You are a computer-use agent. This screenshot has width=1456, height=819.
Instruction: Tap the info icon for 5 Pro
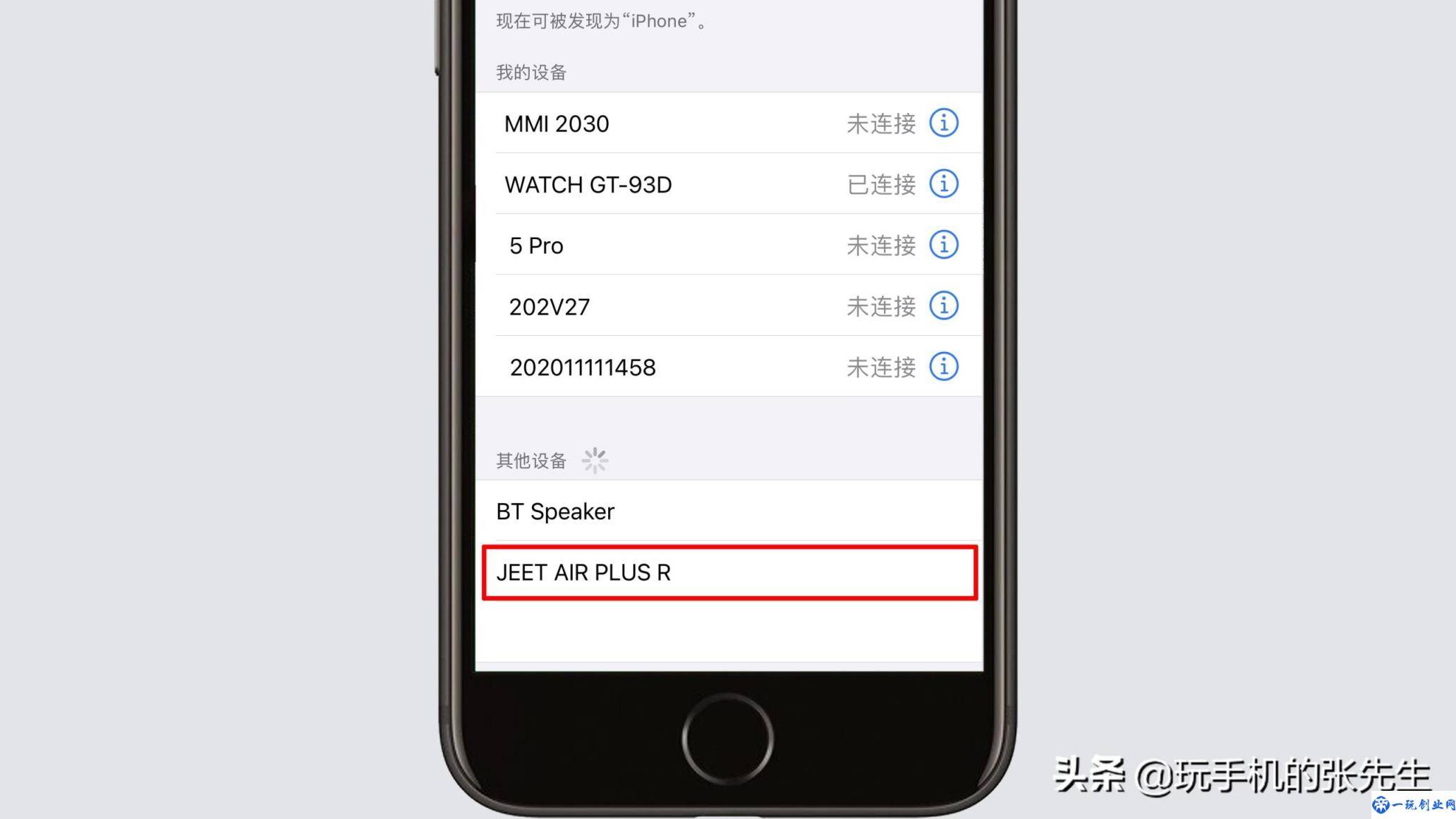point(943,245)
